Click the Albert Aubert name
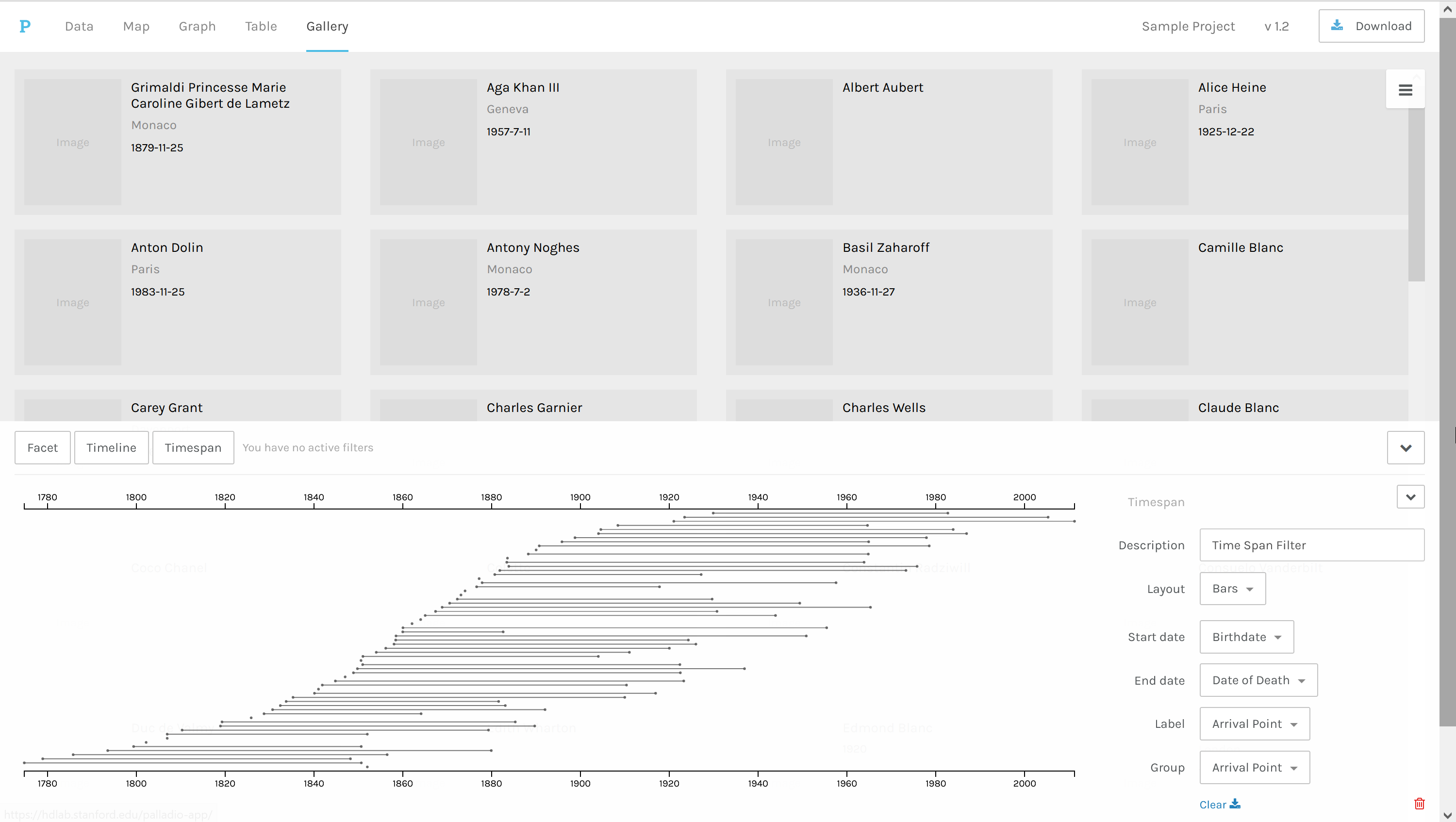 [882, 87]
